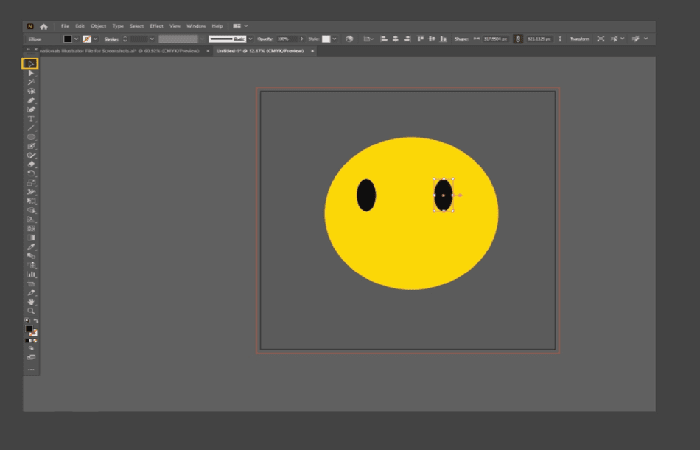Select the Blend tool
Image resolution: width=700 pixels, height=450 pixels.
[x=31, y=256]
